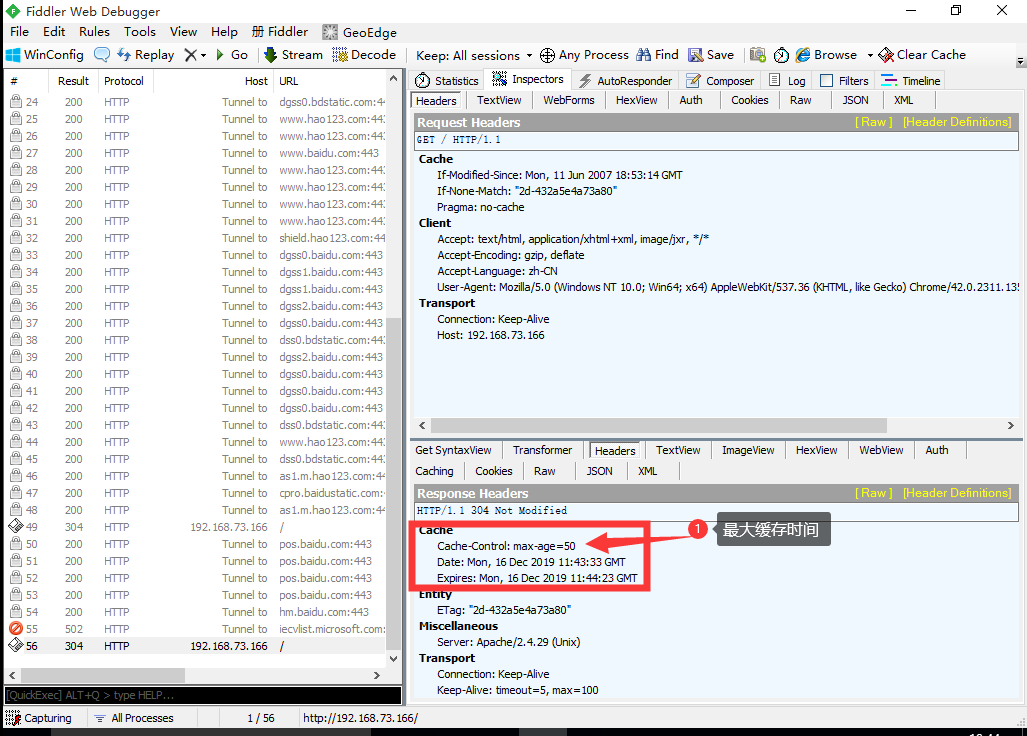The width and height of the screenshot is (1027, 736).
Task: Open the Edit menu
Action: point(54,31)
